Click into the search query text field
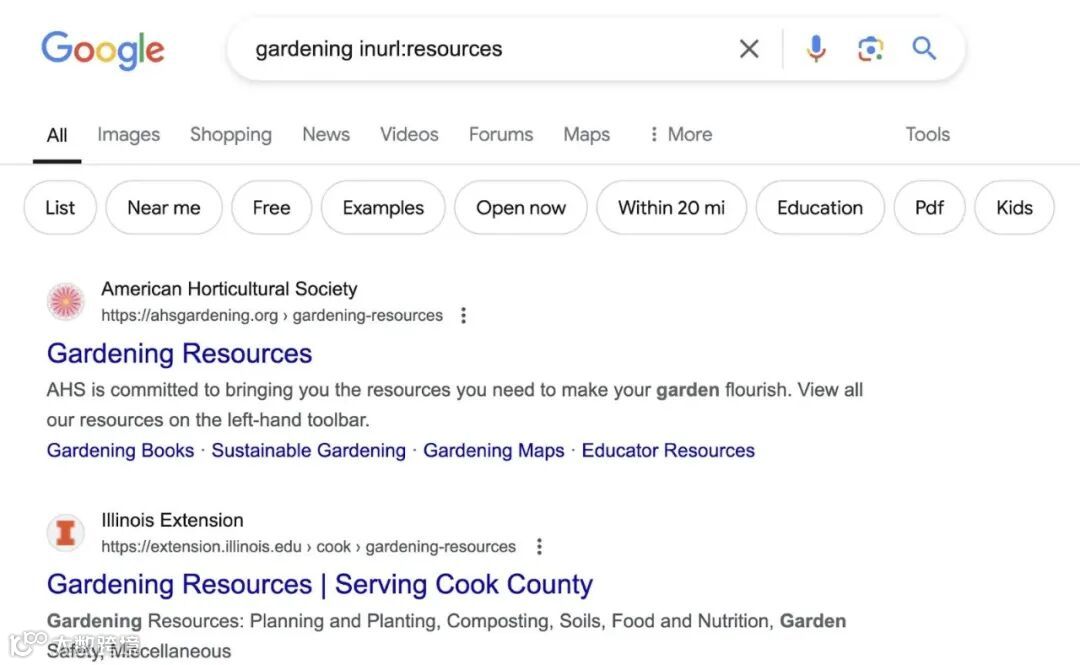This screenshot has width=1080, height=665. [x=480, y=49]
